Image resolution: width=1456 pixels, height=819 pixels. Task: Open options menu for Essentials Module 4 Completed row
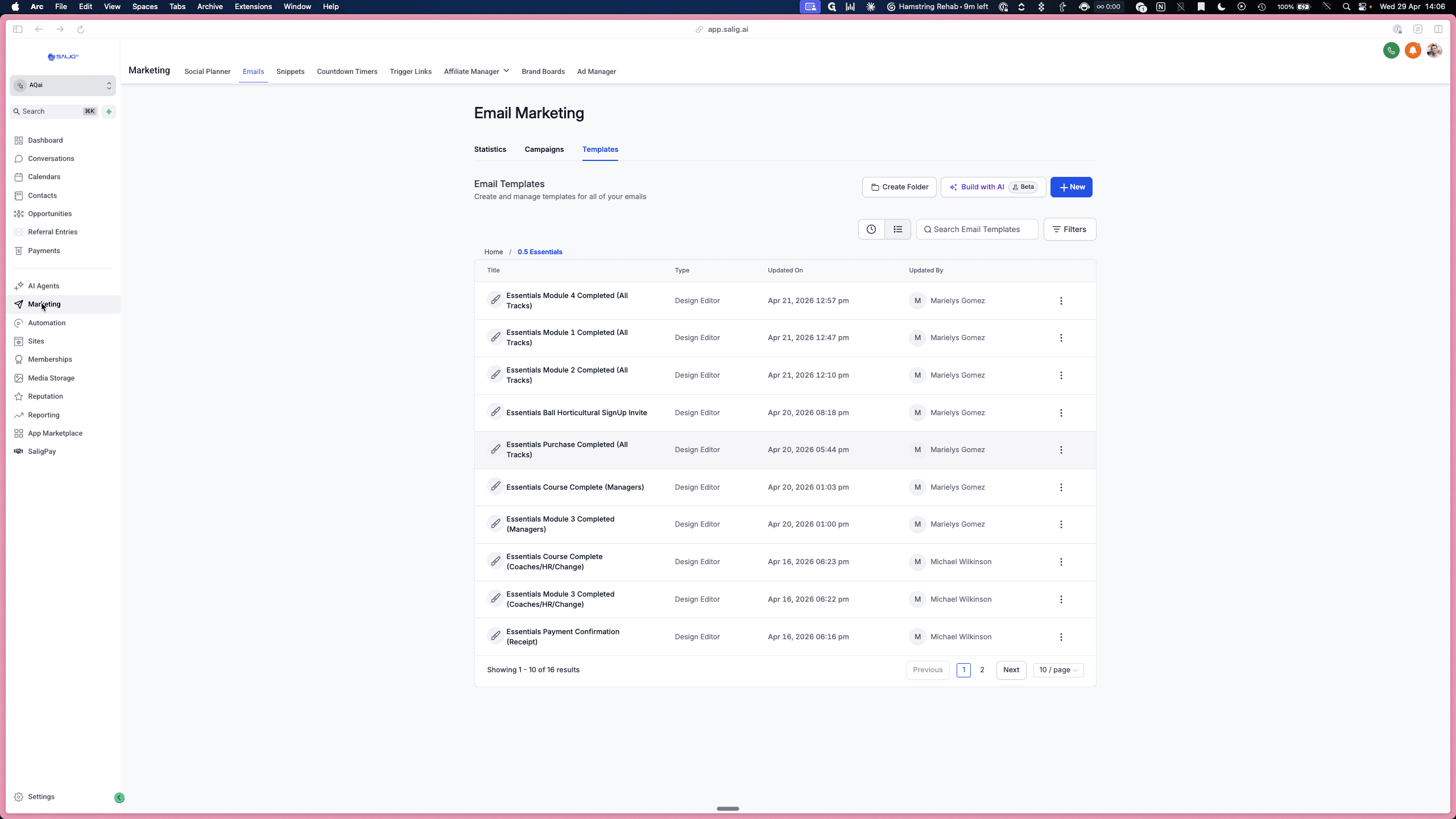[x=1061, y=300]
